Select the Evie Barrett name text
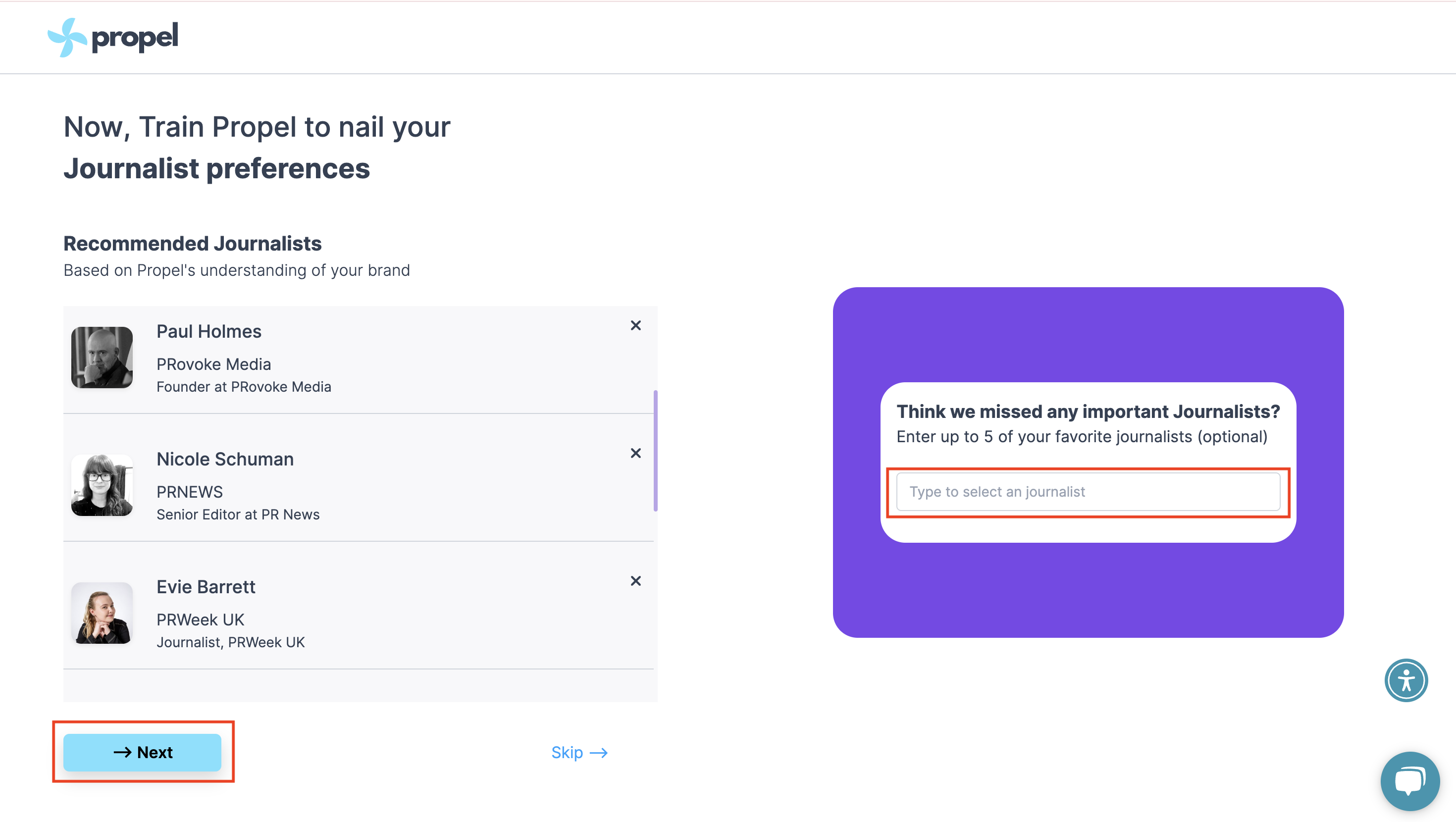Screen dimensions: 1456x822 click(206, 587)
